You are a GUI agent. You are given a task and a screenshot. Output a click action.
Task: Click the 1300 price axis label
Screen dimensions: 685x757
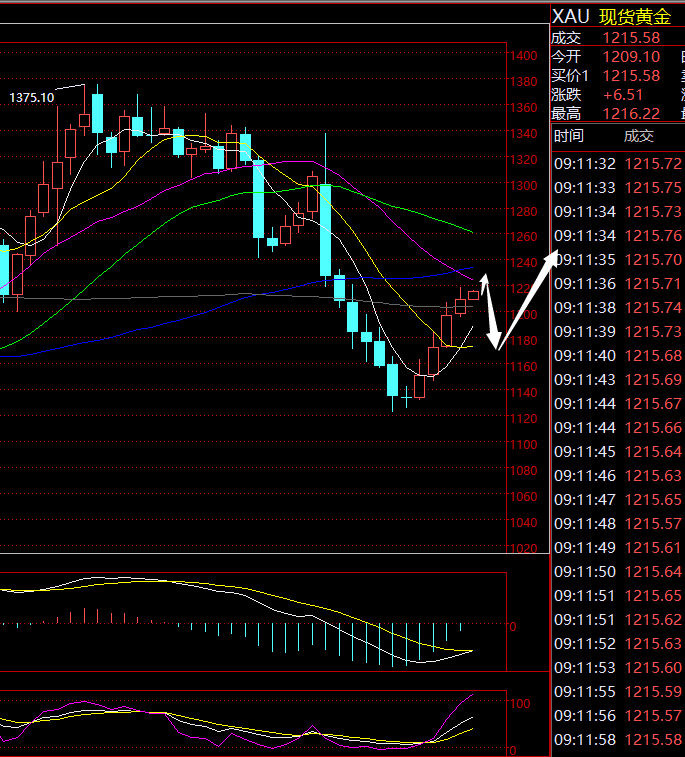click(x=524, y=185)
